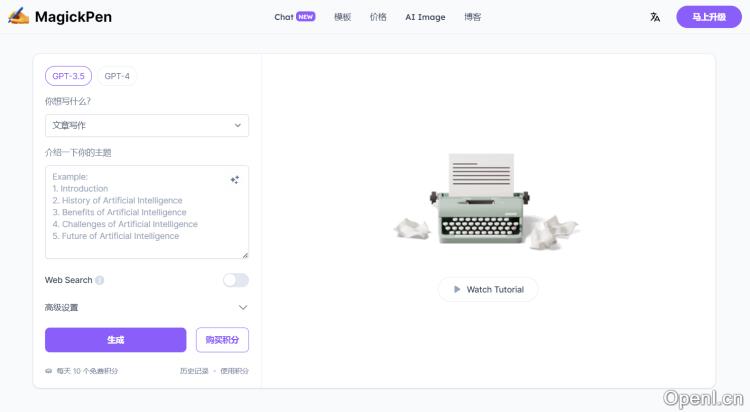Click the purple 生成 generate button
Image resolution: width=750 pixels, height=412 pixels.
[x=116, y=340]
